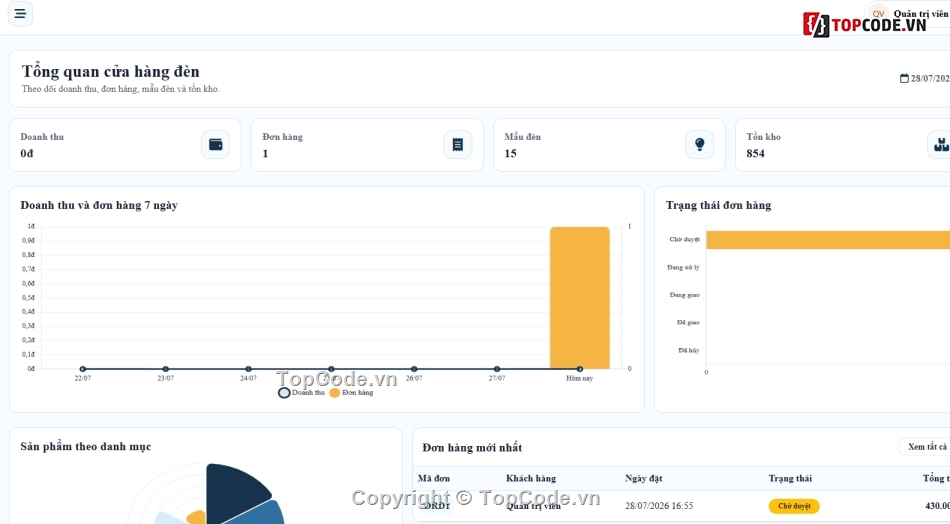Click the Tồn kho value 854
Viewport: 950px width, 524px height.
pos(756,153)
